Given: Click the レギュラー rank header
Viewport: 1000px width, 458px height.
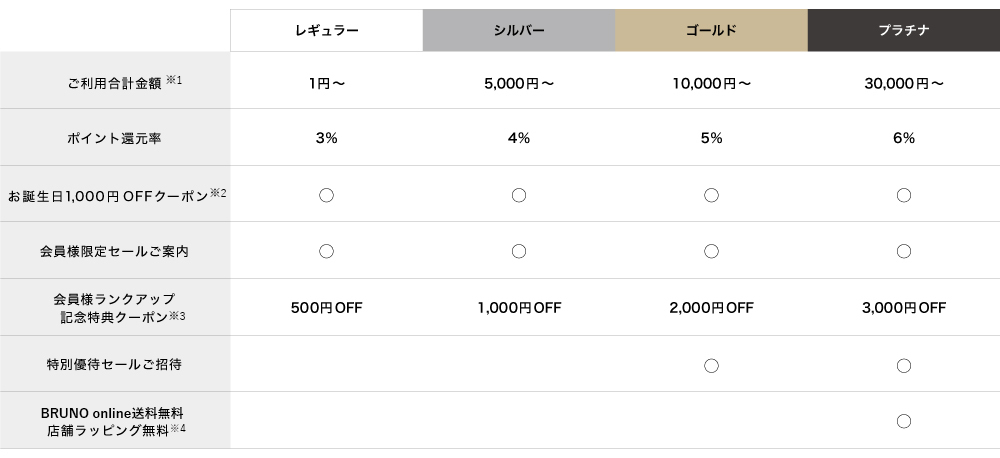Looking at the screenshot, I should [326, 31].
